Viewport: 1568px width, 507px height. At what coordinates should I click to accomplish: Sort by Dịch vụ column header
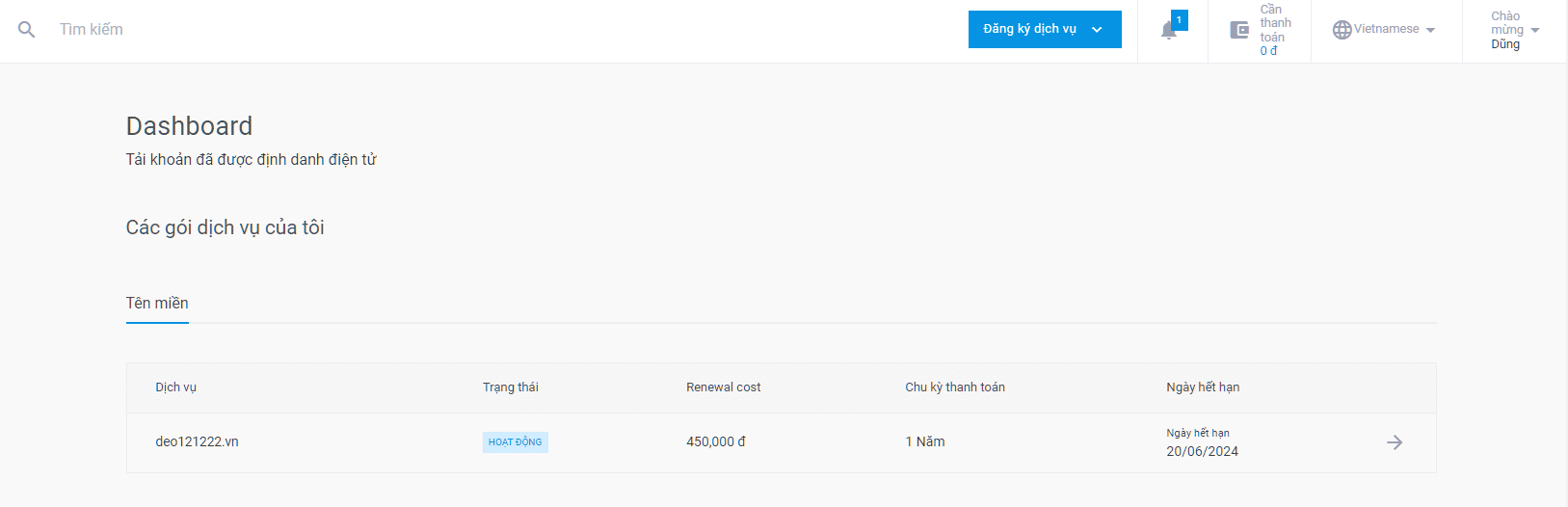pyautogui.click(x=175, y=387)
